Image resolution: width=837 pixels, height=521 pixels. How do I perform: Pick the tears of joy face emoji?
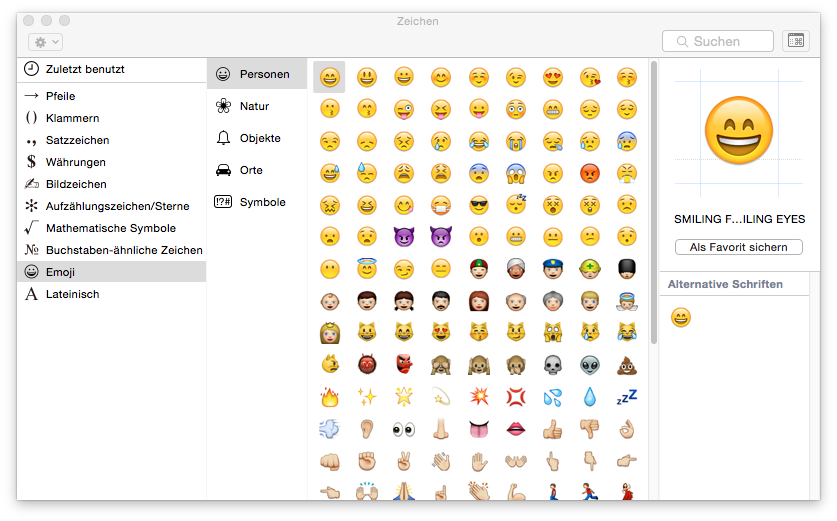pyautogui.click(x=479, y=141)
